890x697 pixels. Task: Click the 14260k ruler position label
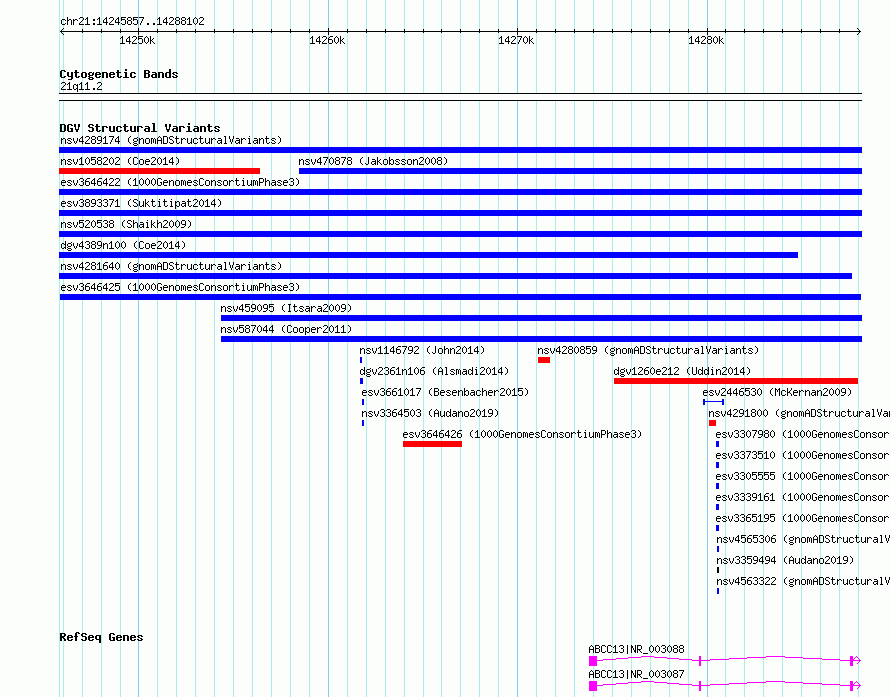327,40
